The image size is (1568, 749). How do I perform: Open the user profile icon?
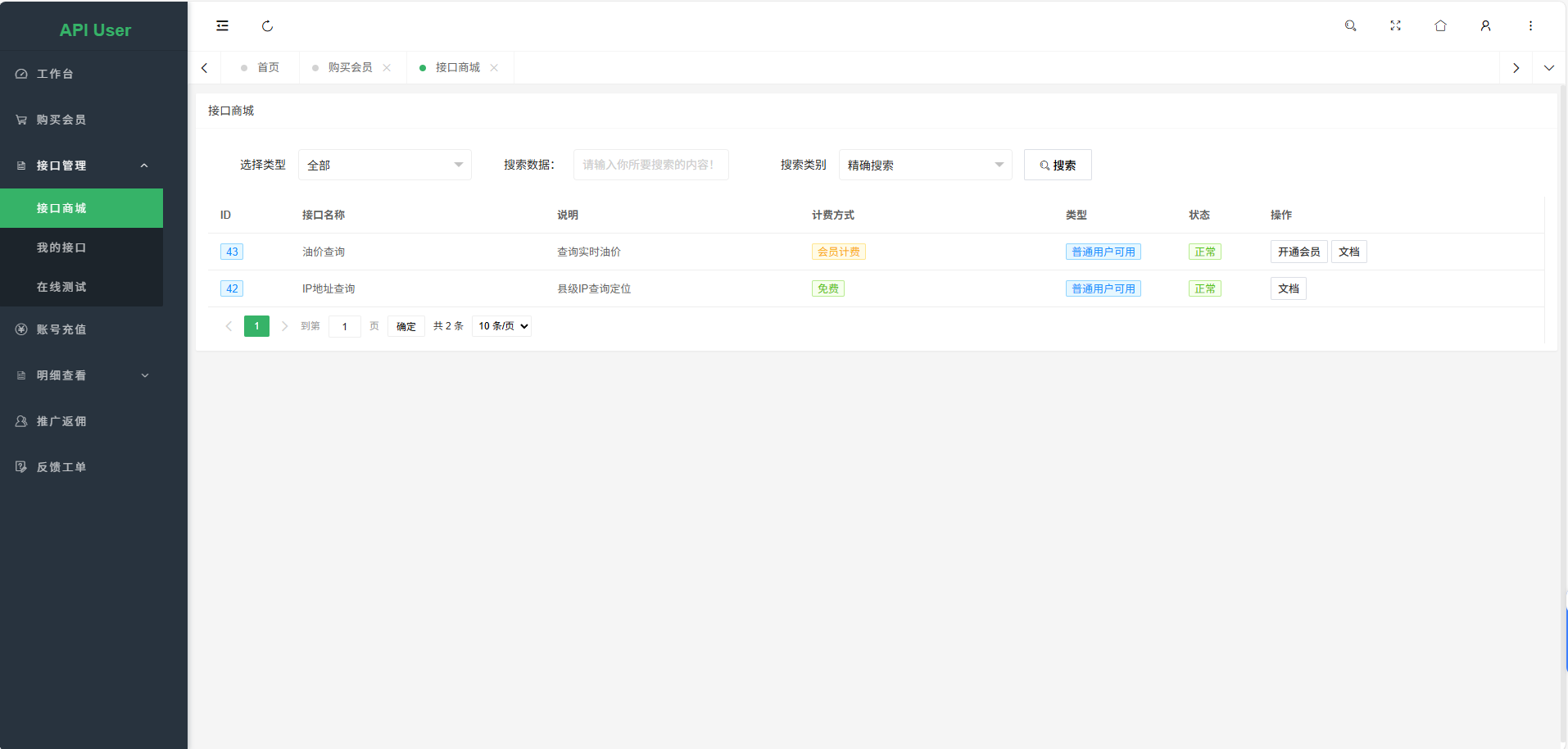coord(1486,25)
